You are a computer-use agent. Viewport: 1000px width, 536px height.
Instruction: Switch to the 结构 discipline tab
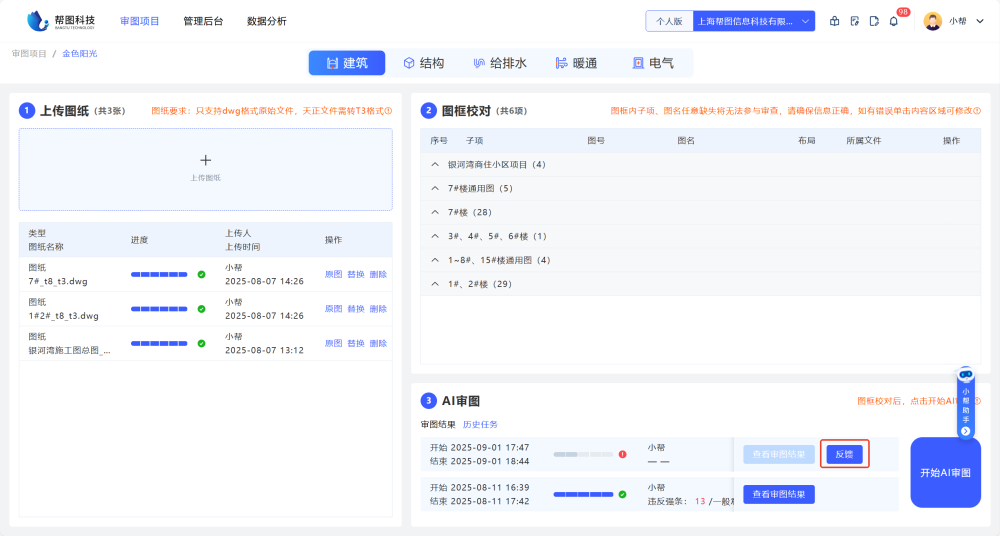click(x=423, y=63)
